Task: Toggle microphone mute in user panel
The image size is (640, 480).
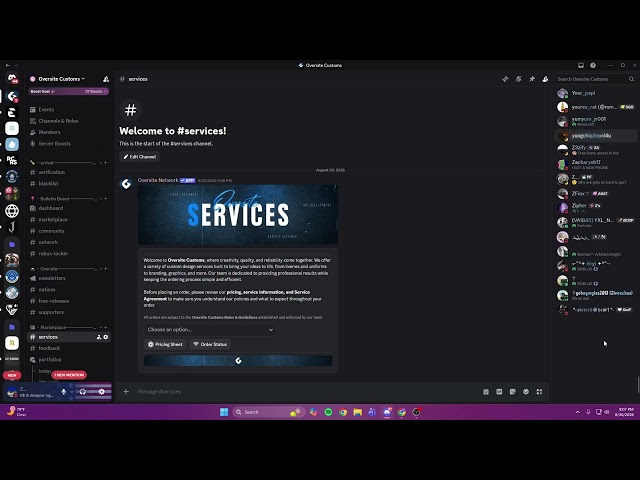Action: click(x=64, y=392)
